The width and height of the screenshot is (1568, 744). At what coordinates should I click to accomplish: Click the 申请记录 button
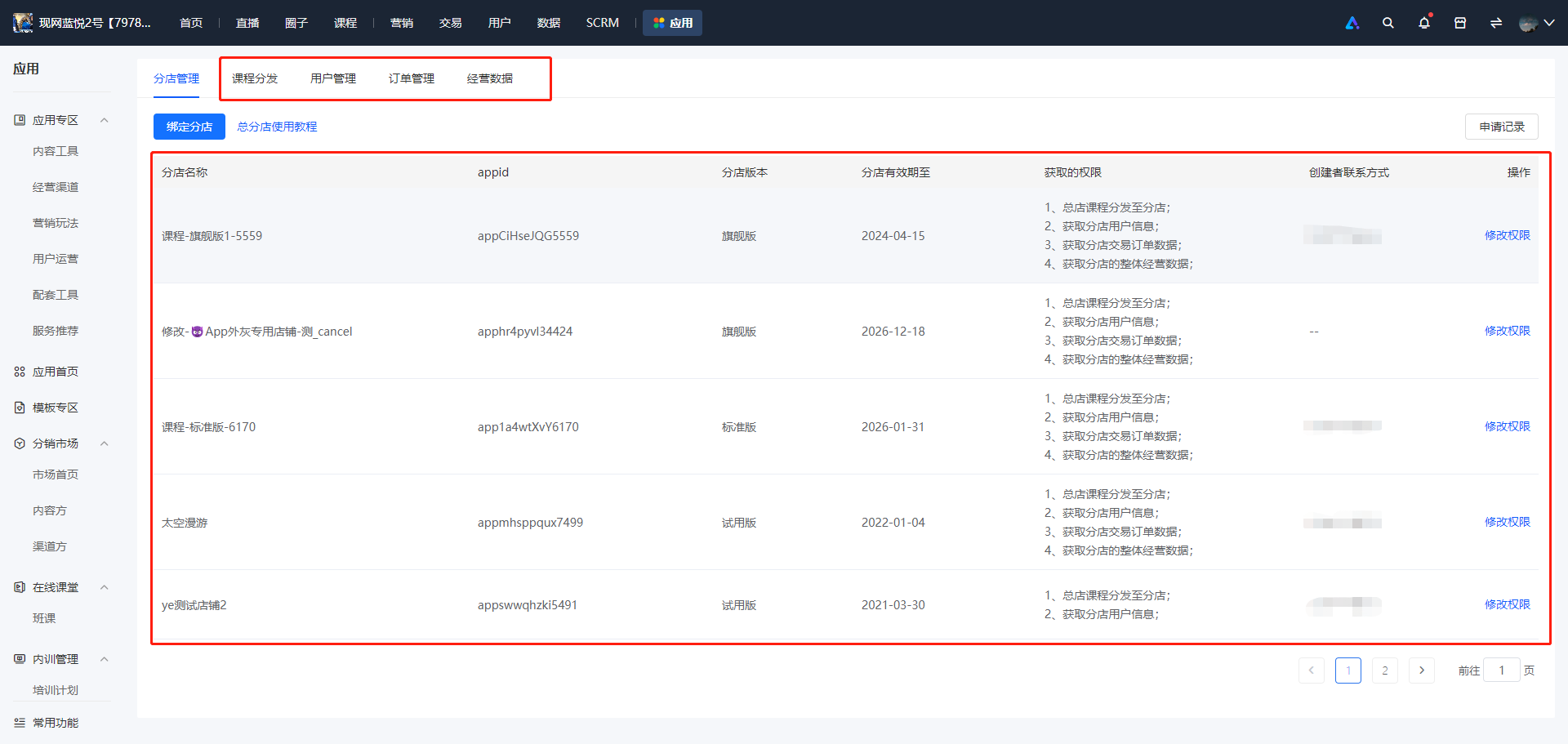[x=1502, y=127]
